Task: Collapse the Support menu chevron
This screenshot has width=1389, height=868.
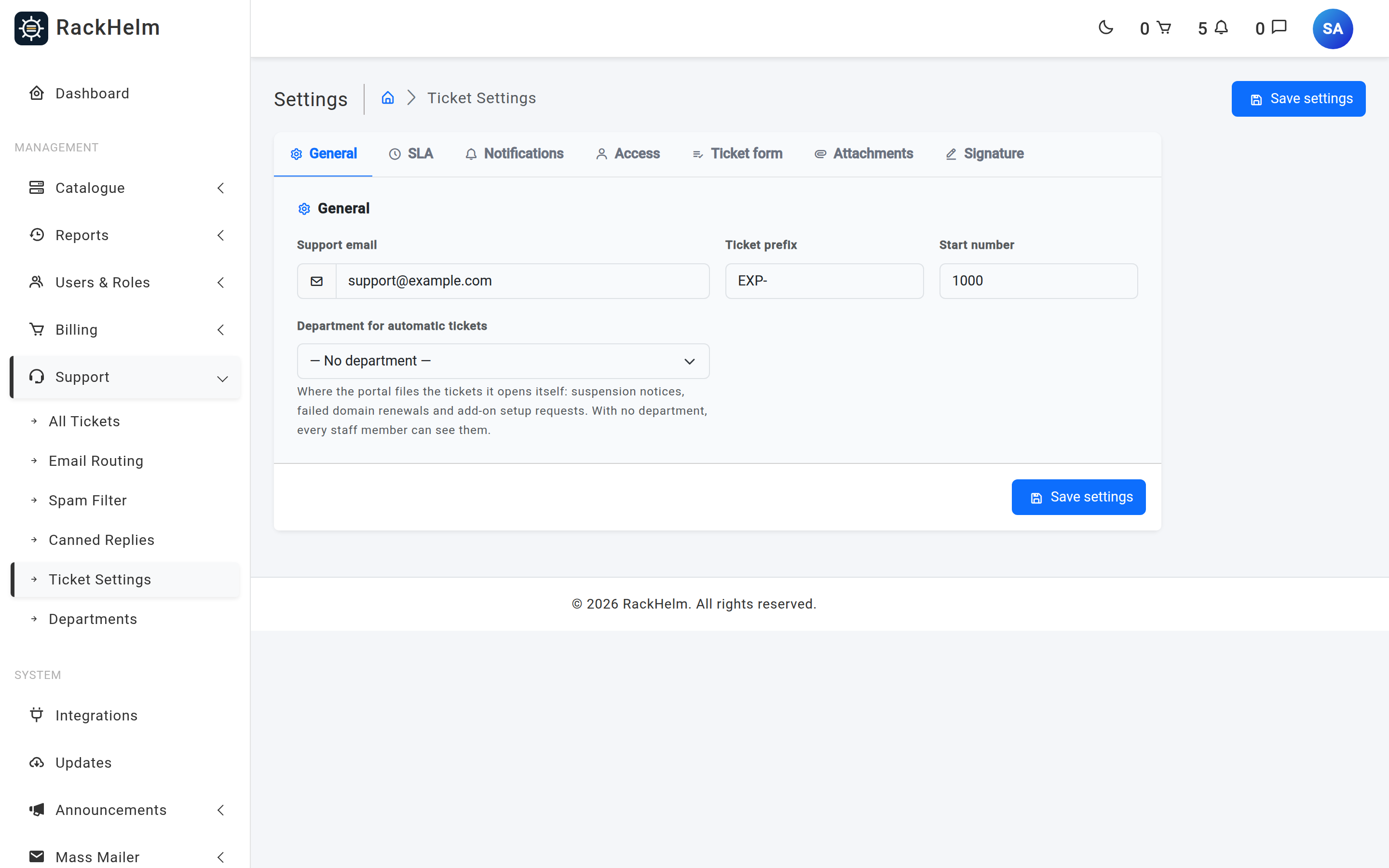Action: click(x=223, y=379)
